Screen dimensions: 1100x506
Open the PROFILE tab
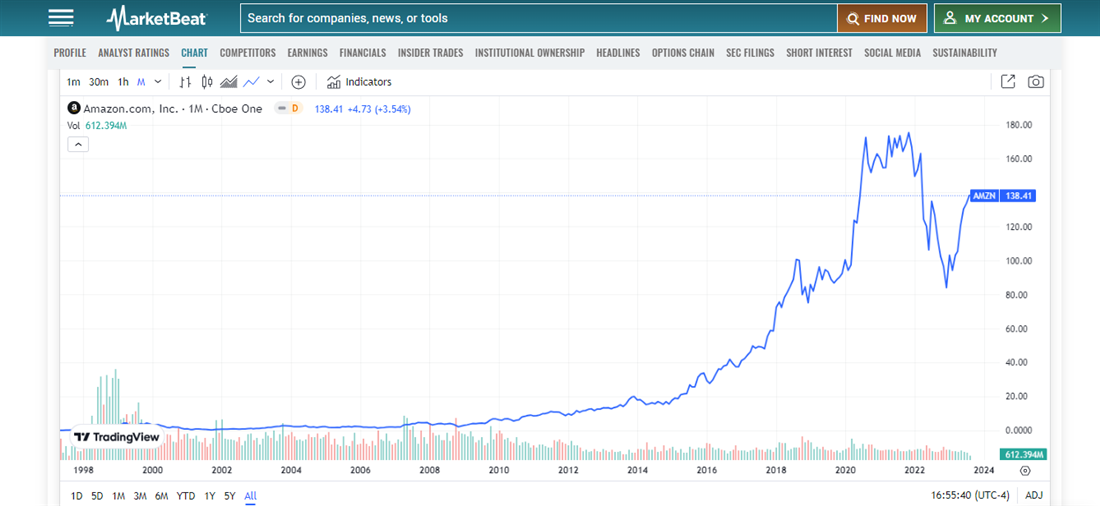click(x=70, y=53)
